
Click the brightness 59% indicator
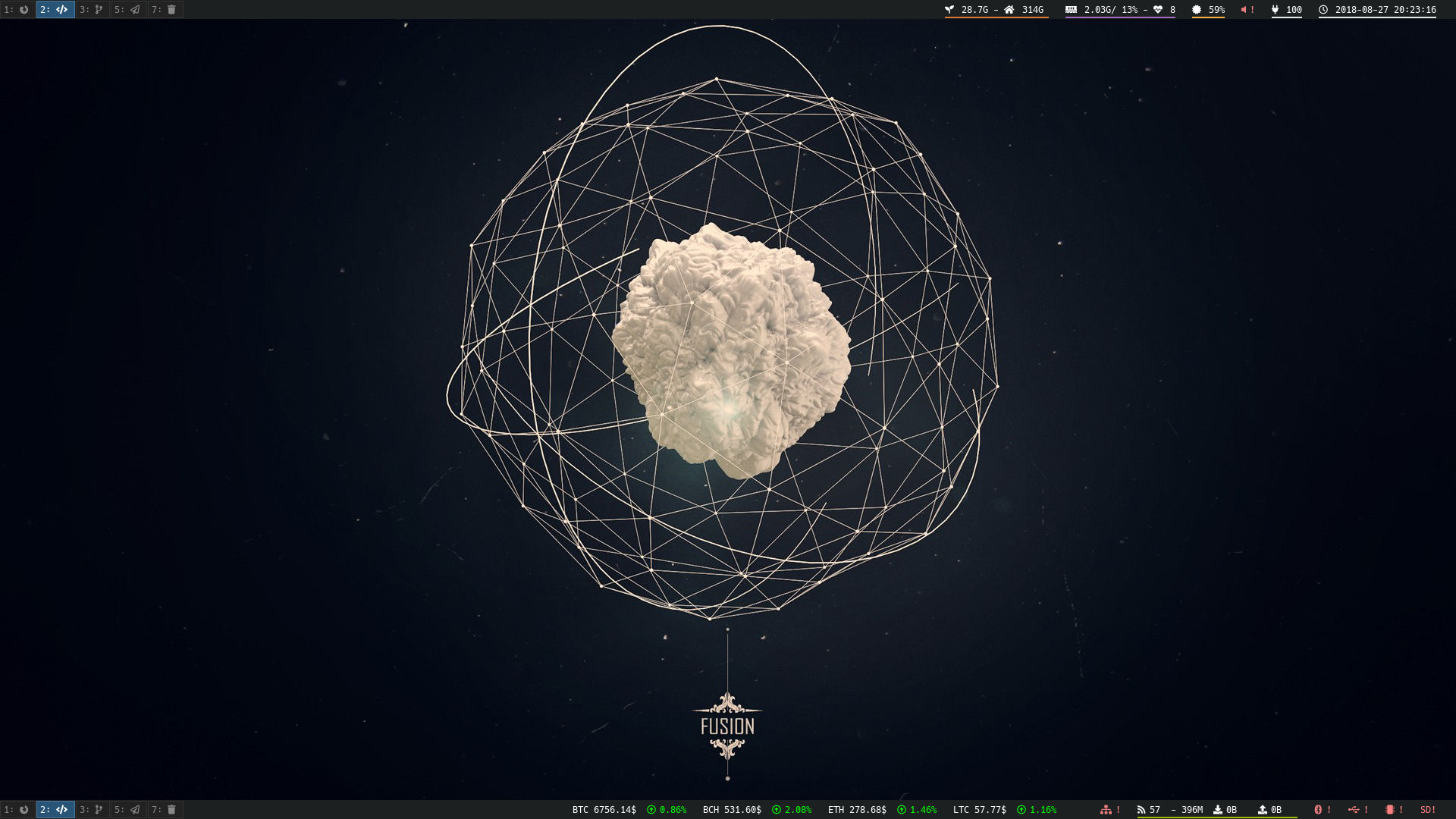[1208, 10]
